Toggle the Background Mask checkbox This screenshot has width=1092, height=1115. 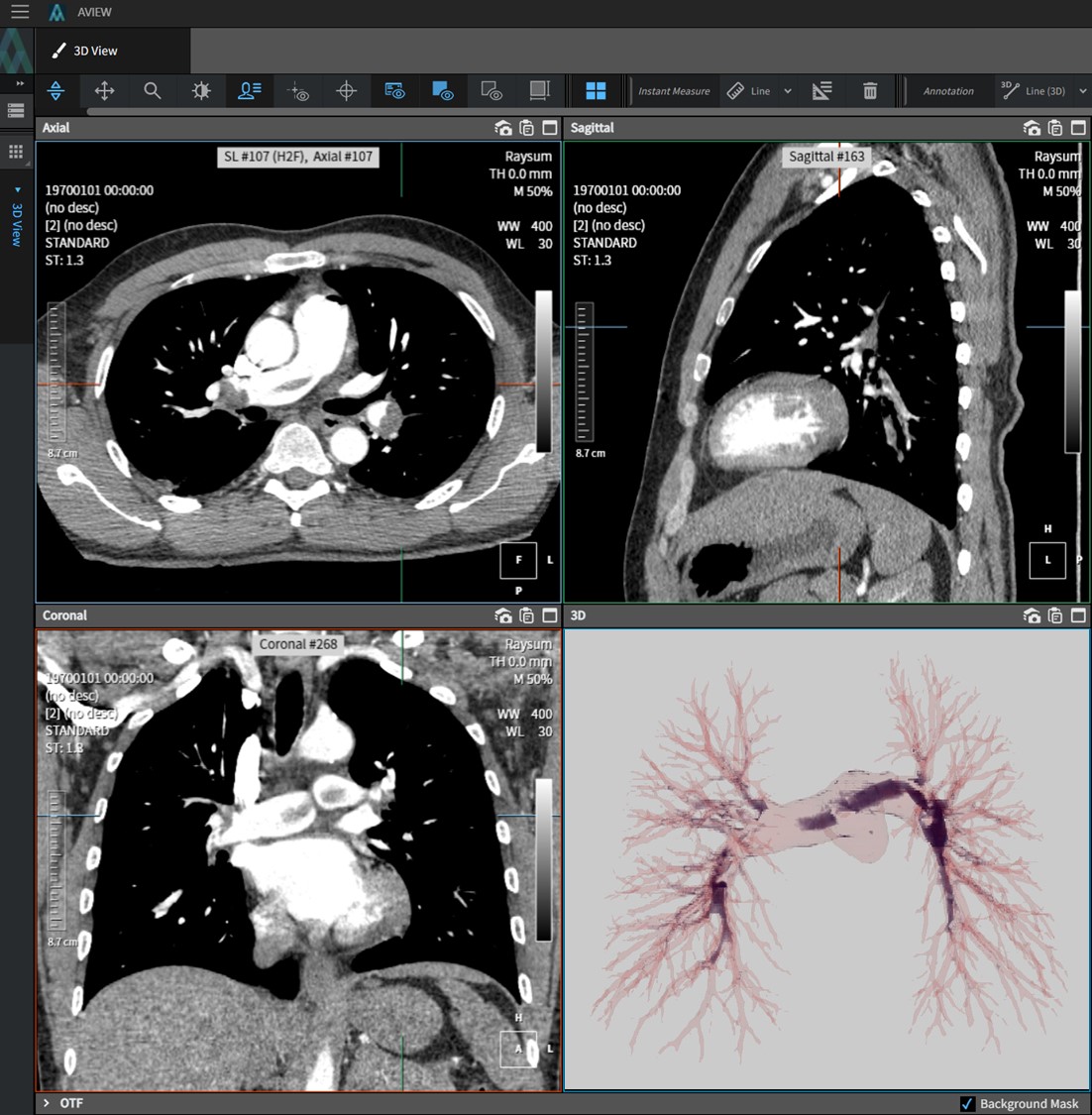[x=967, y=1103]
